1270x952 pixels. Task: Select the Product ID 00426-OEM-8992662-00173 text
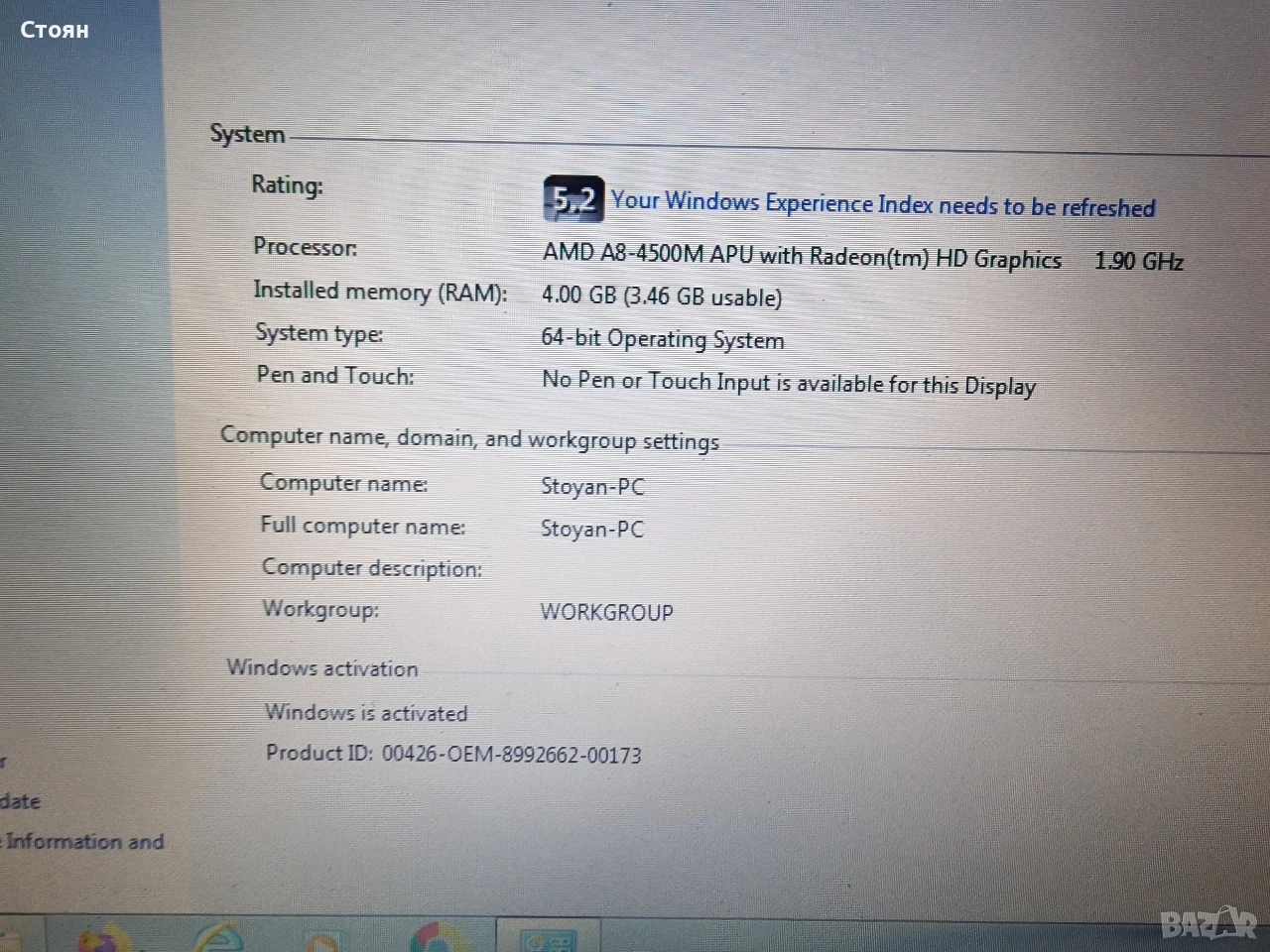pyautogui.click(x=453, y=754)
